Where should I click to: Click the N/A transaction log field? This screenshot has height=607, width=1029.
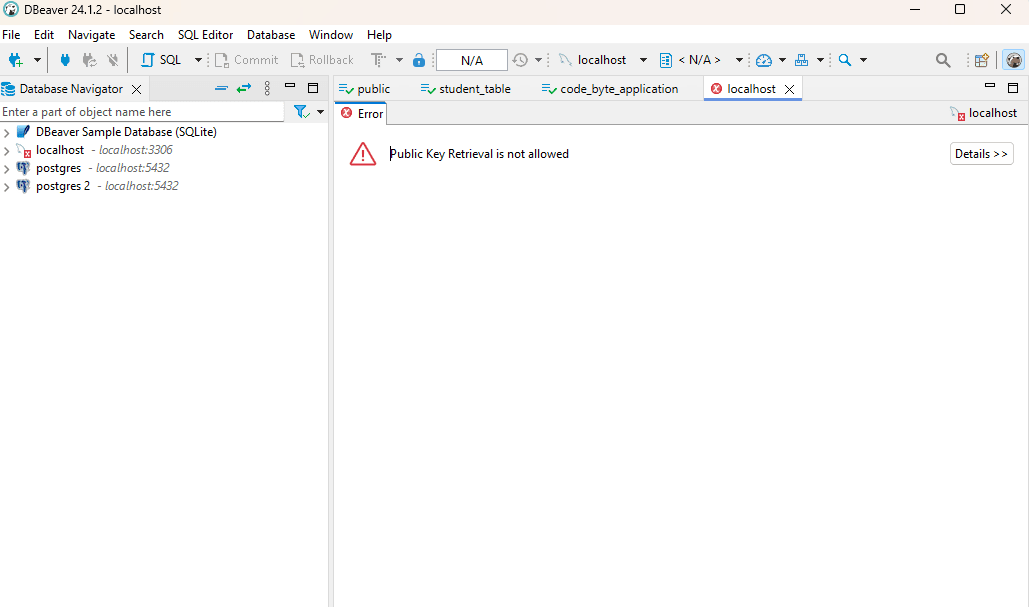[x=472, y=60]
